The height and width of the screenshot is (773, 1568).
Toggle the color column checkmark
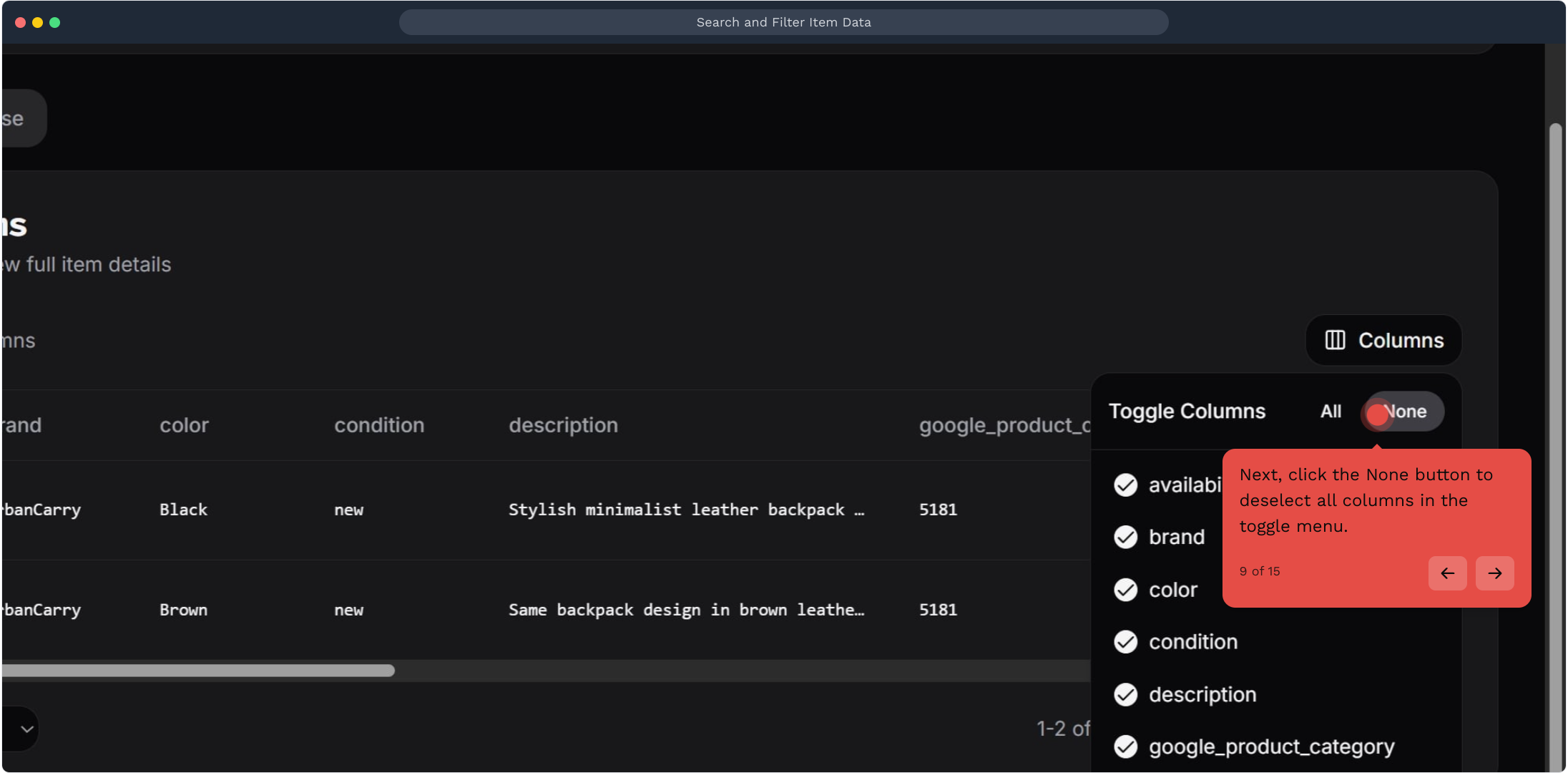point(1126,590)
